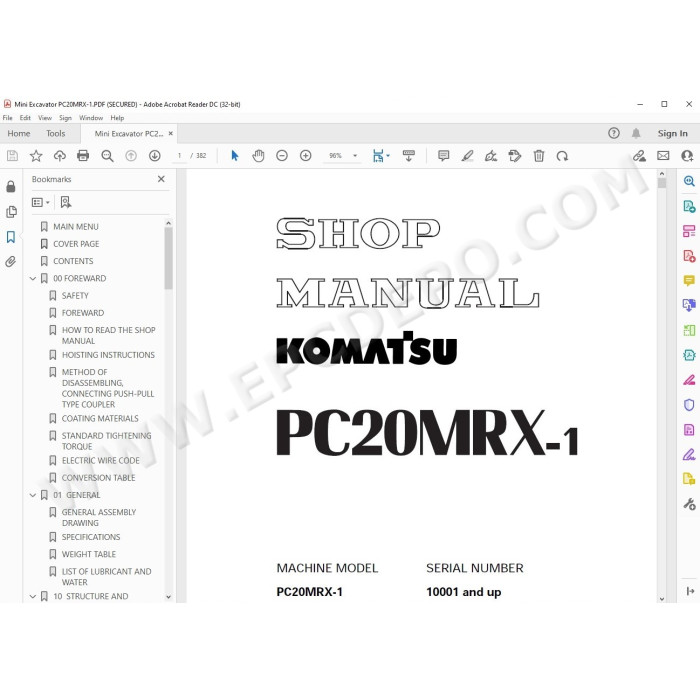
Task: Open the Comment tool in right pane
Action: point(689,280)
